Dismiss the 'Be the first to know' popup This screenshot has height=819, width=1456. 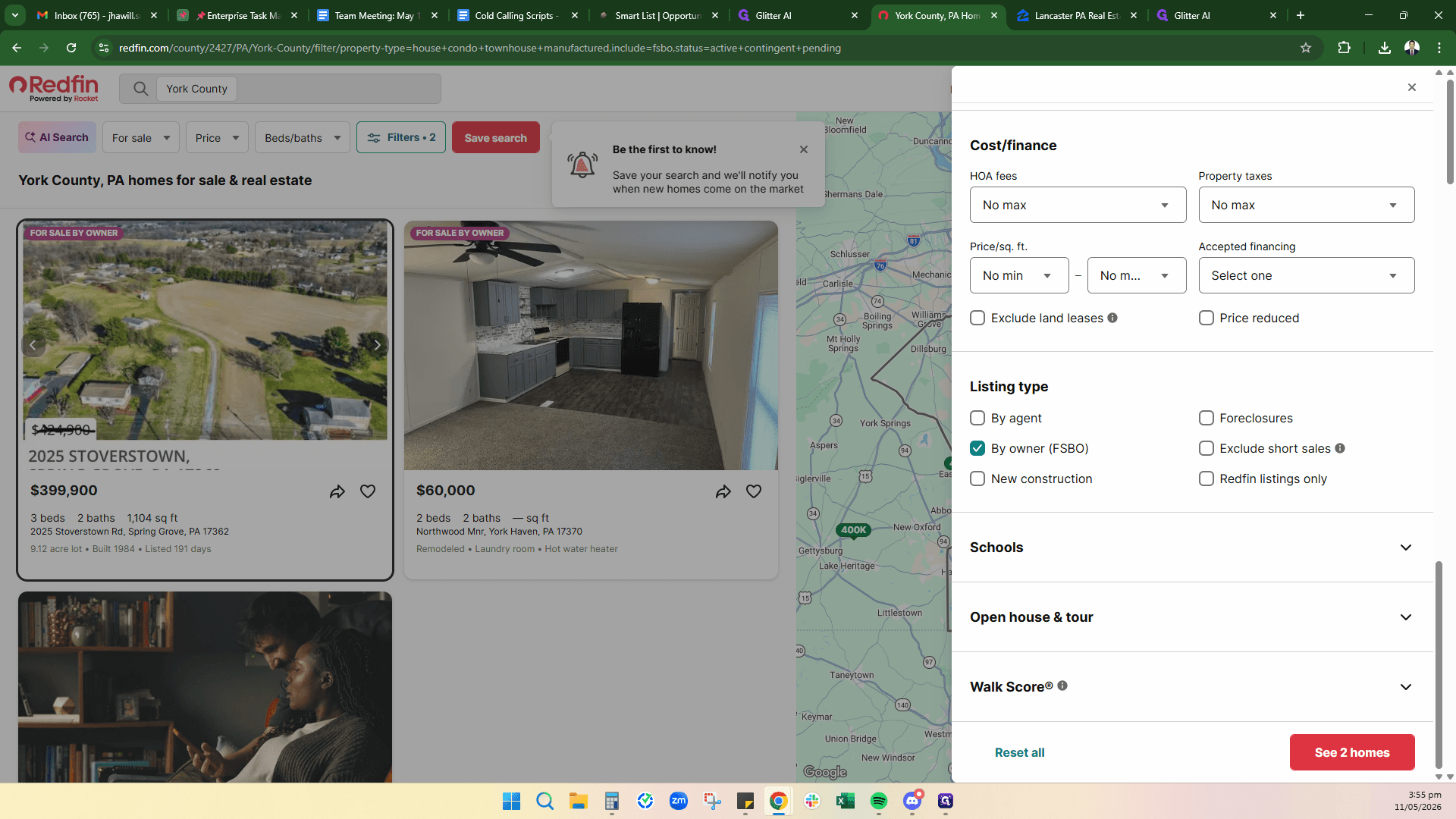[x=804, y=149]
